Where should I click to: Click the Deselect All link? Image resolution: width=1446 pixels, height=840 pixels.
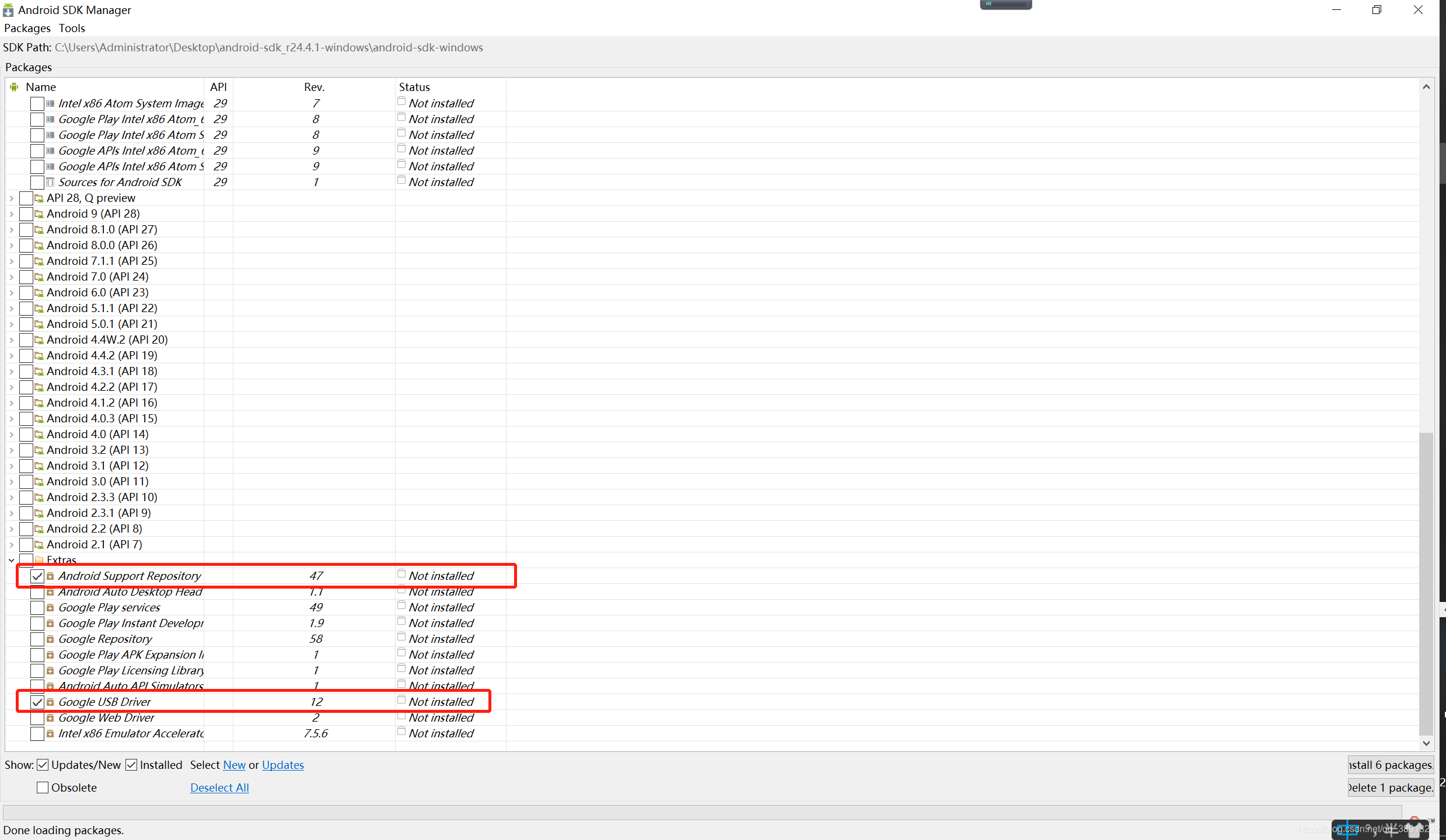(x=219, y=788)
